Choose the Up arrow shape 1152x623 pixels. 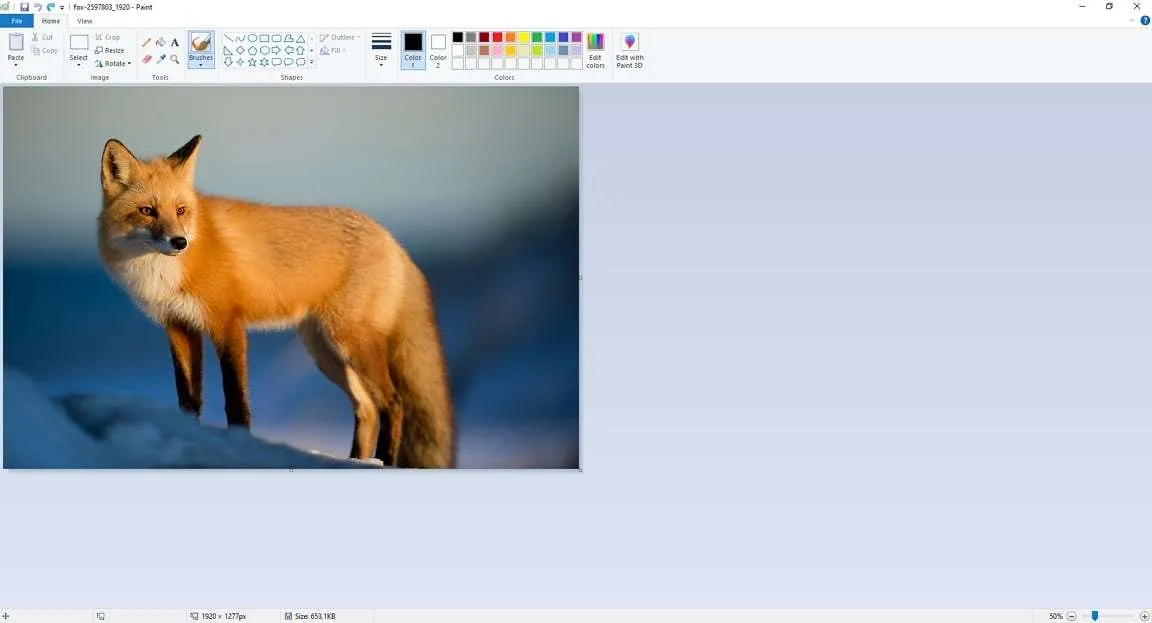click(x=300, y=51)
